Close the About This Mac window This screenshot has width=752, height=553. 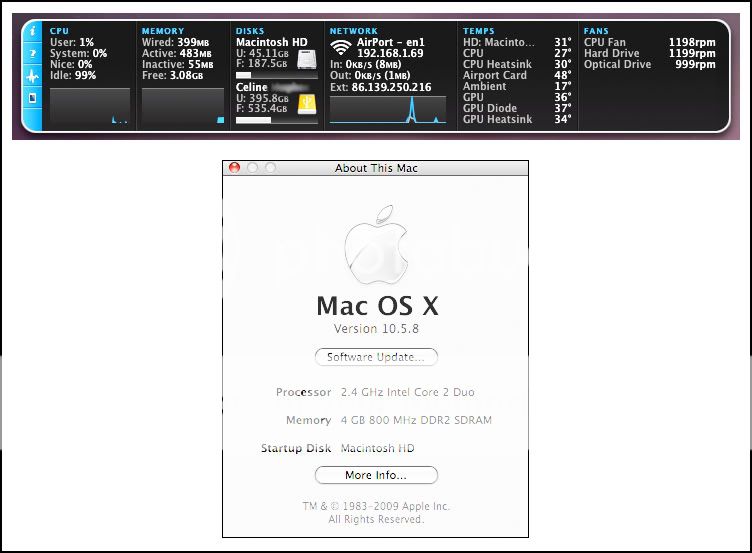point(235,168)
